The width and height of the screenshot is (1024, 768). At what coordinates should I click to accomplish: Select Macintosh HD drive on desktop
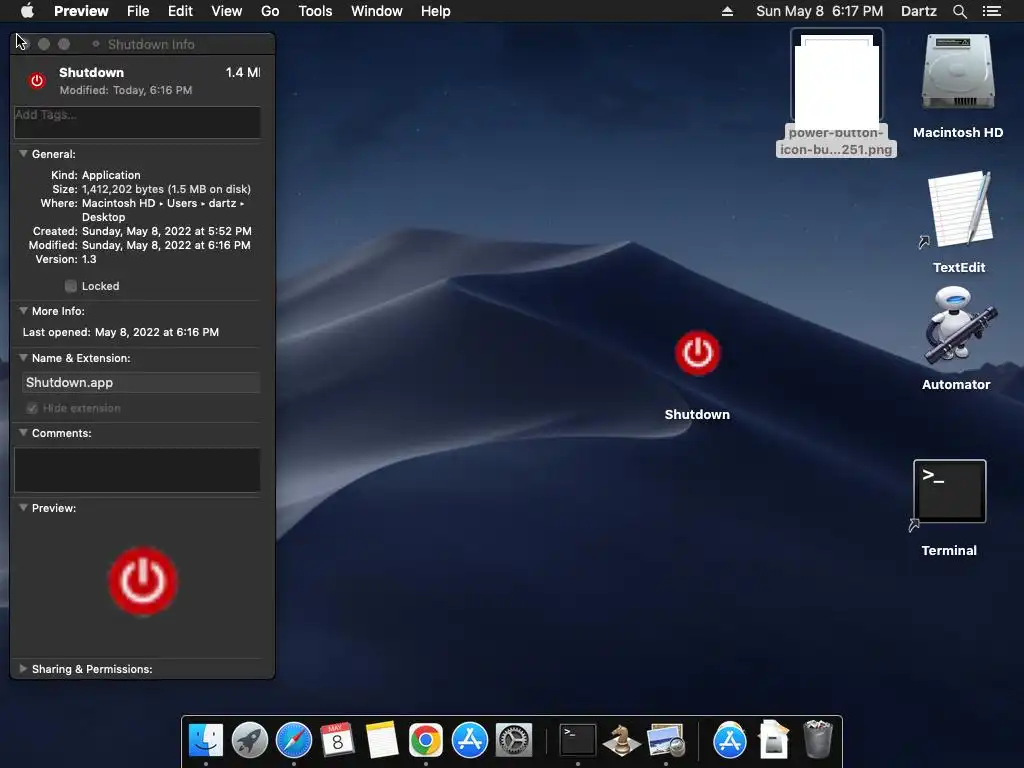(958, 73)
